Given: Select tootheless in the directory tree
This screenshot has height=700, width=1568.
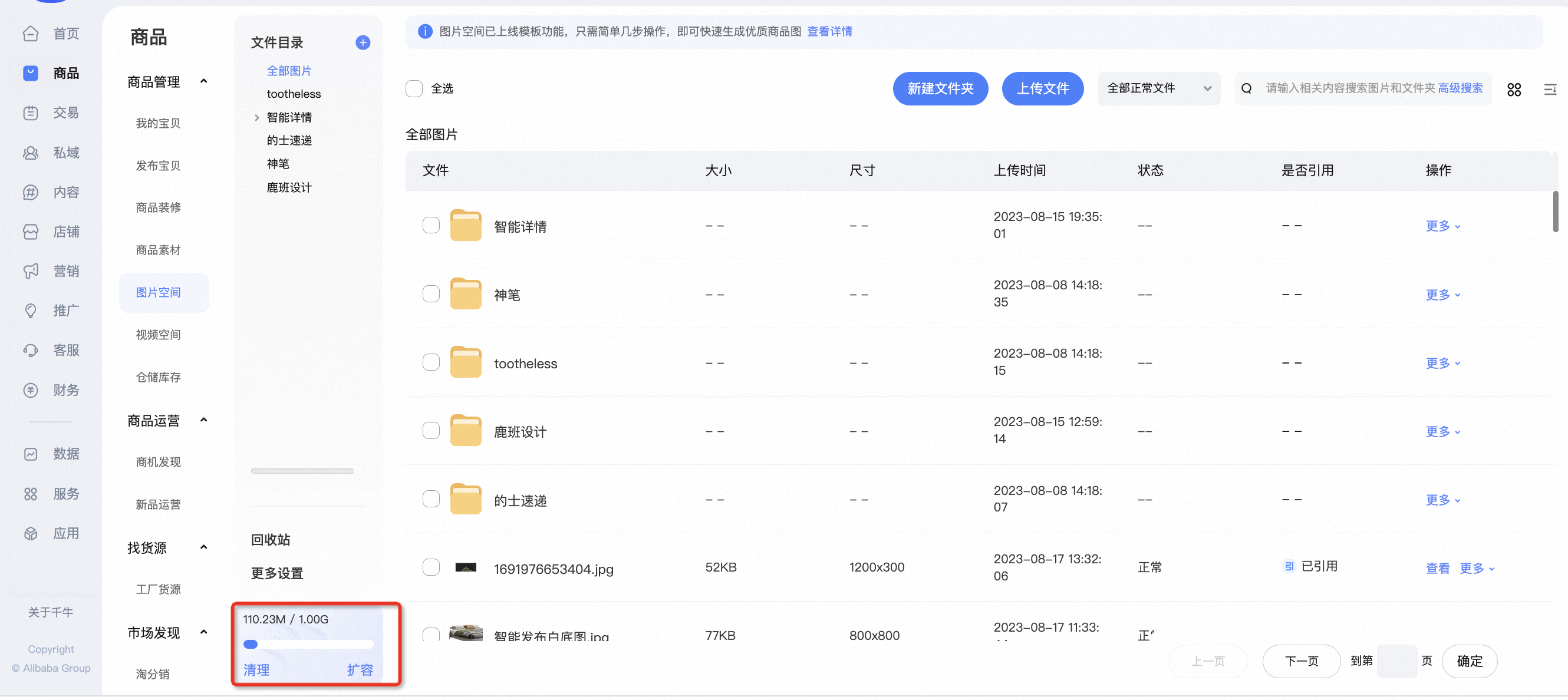Looking at the screenshot, I should click(294, 94).
